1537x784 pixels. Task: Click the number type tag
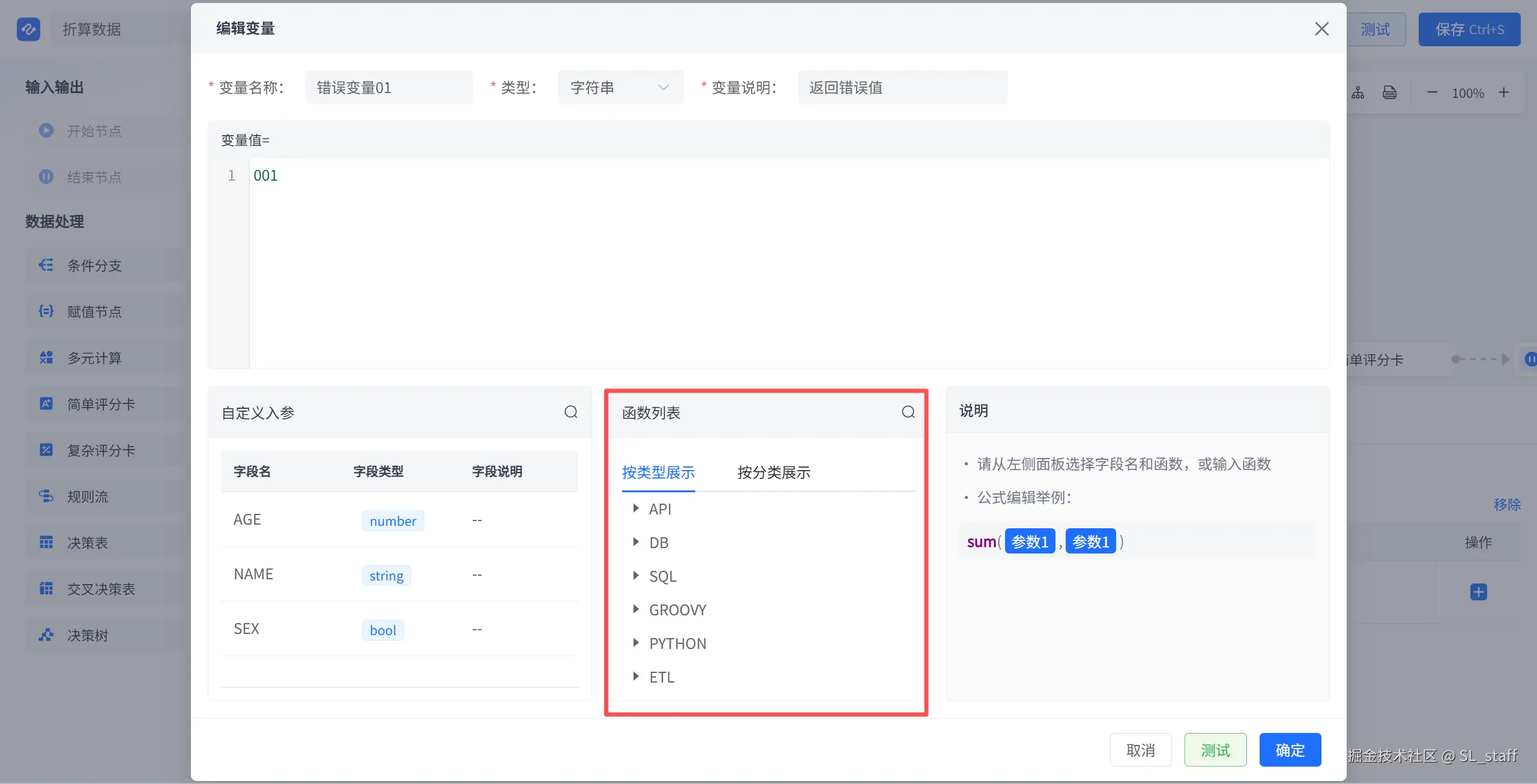point(393,520)
